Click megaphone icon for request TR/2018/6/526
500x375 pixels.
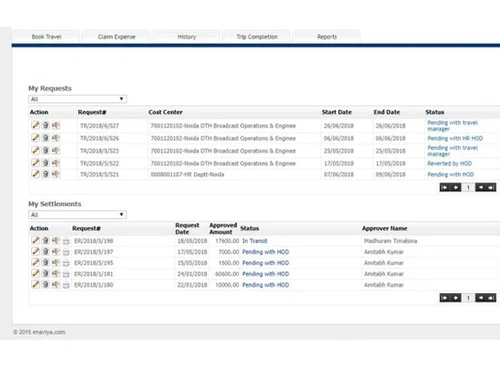[x=56, y=138]
